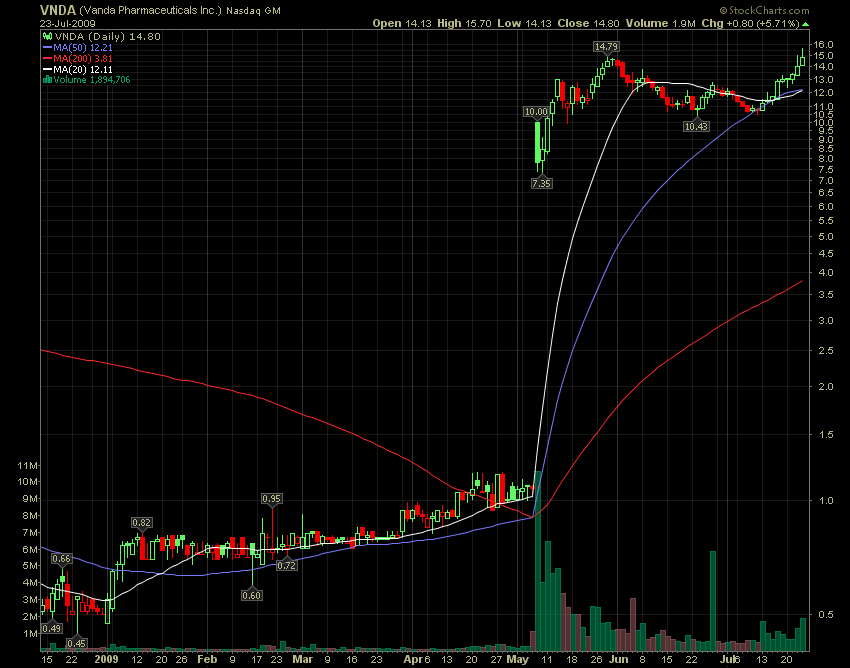Viewport: 850px width, 668px height.
Task: Click the tall green volume spike in late June
Action: (x=713, y=601)
